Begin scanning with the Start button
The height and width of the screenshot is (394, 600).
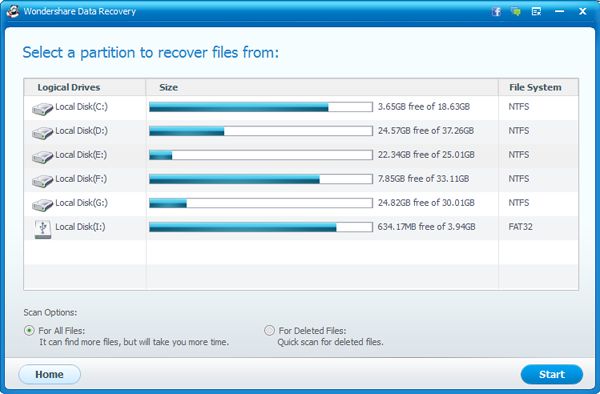point(552,374)
